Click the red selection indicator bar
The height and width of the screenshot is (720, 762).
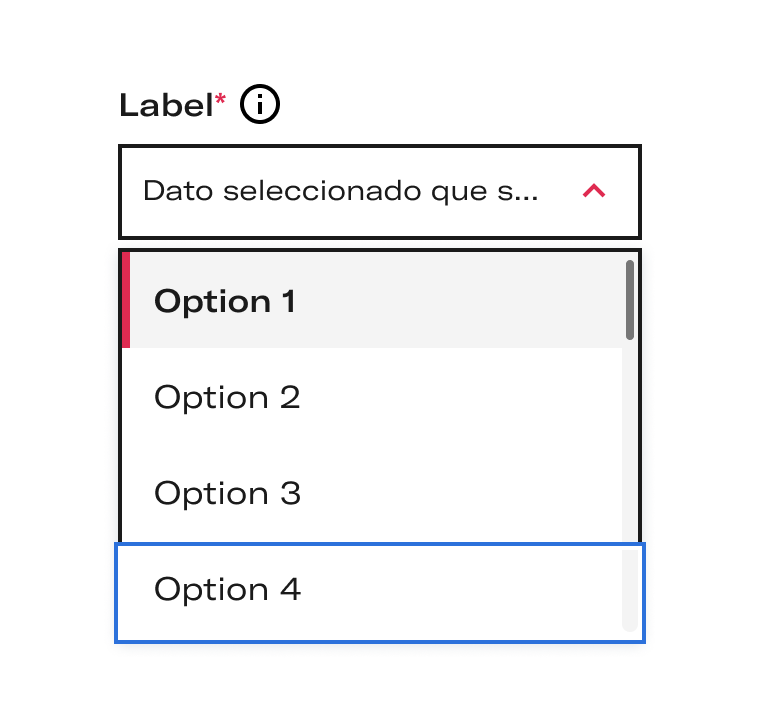pyautogui.click(x=126, y=300)
